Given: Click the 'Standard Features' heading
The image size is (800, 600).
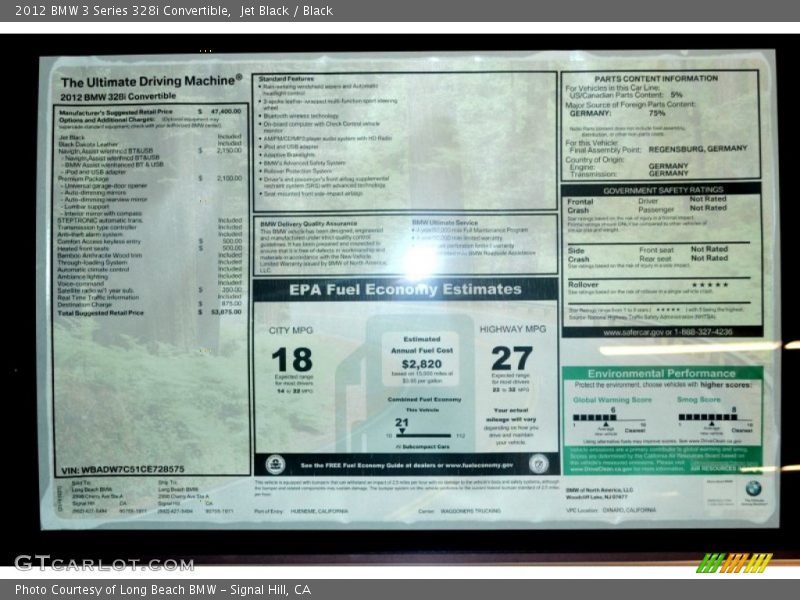Looking at the screenshot, I should tap(286, 79).
